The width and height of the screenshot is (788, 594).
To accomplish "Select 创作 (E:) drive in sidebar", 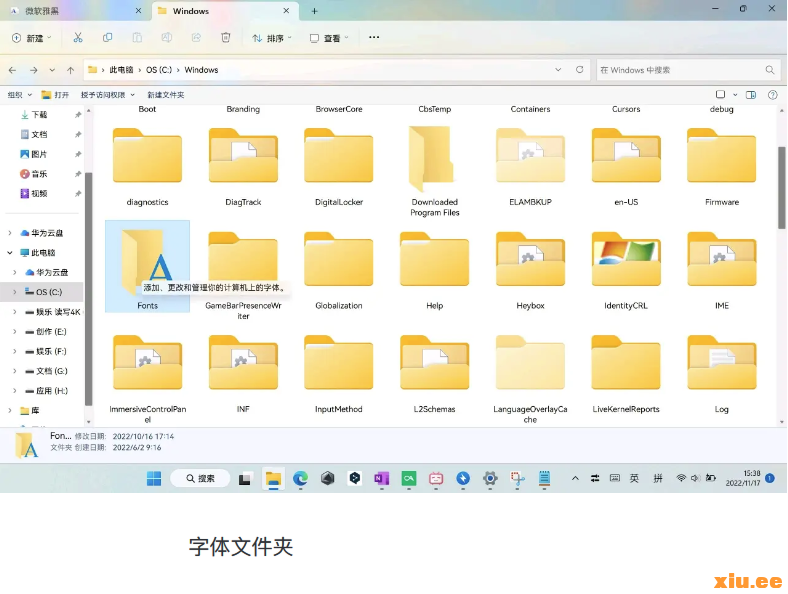I will [50, 331].
